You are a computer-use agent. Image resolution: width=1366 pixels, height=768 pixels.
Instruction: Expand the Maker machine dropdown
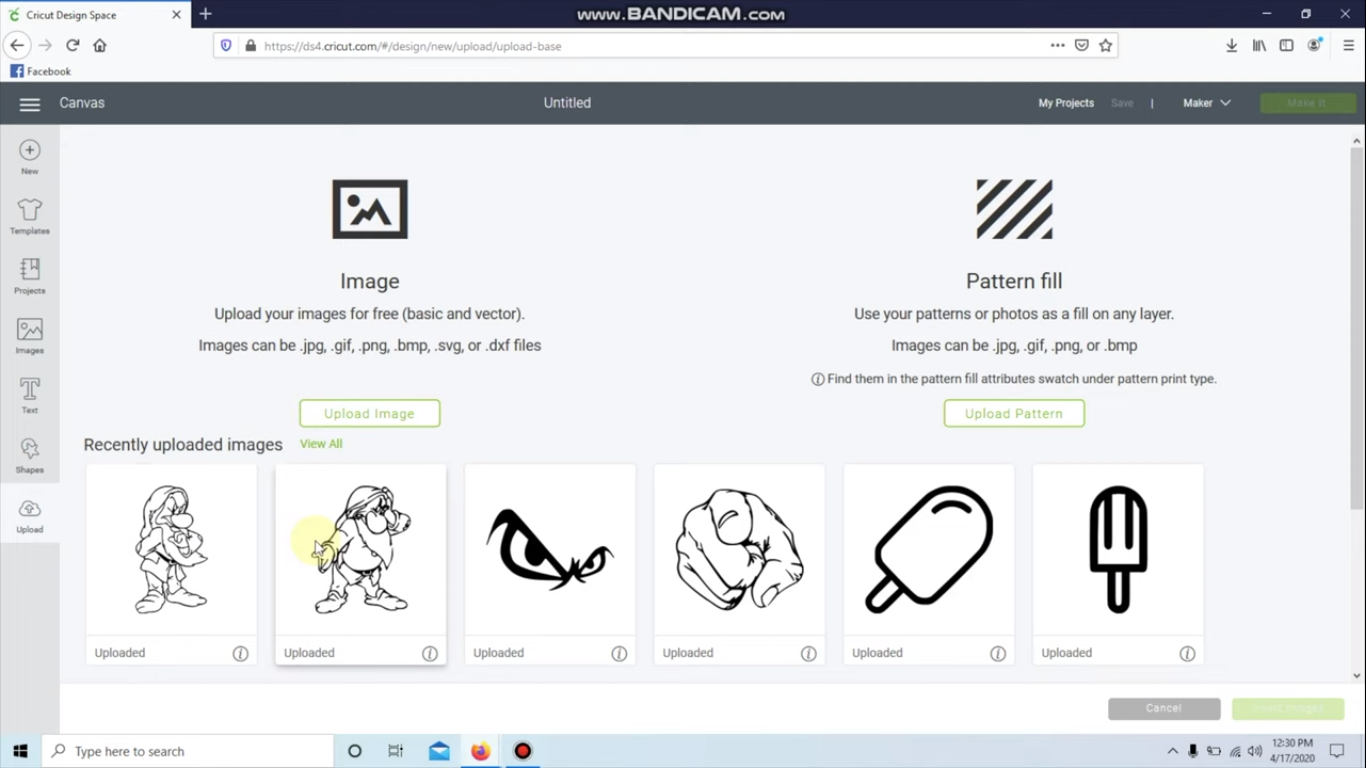point(1206,103)
